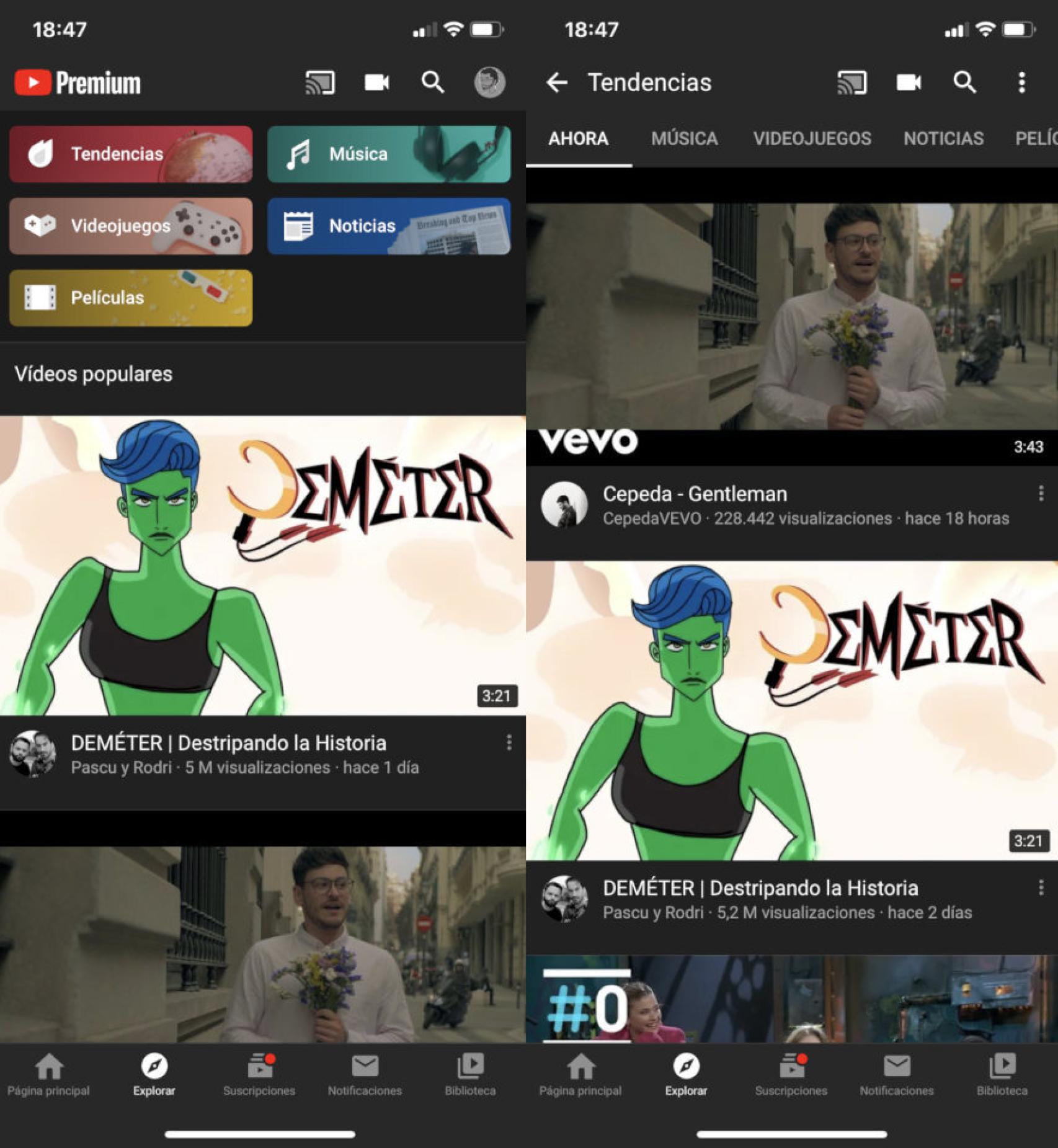Tap the camera record icon in left screen
Image resolution: width=1058 pixels, height=1148 pixels.
point(376,82)
